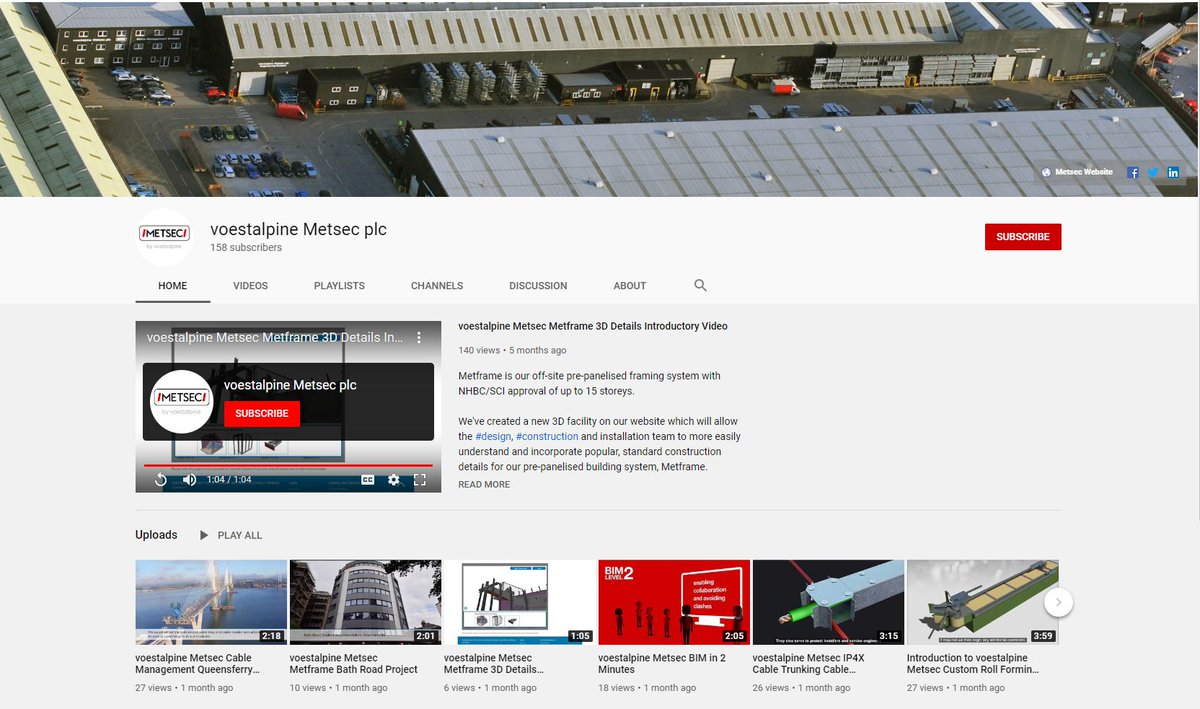
Task: Click title 'voestalpine Metsec Metframe Bath Road Project'
Action: [354, 664]
